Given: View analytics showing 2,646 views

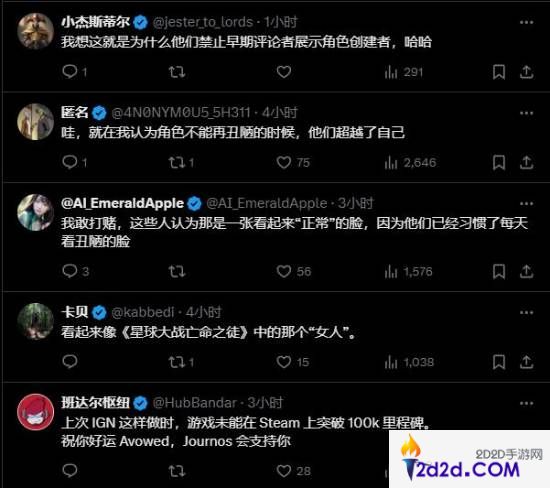Looking at the screenshot, I should point(410,162).
